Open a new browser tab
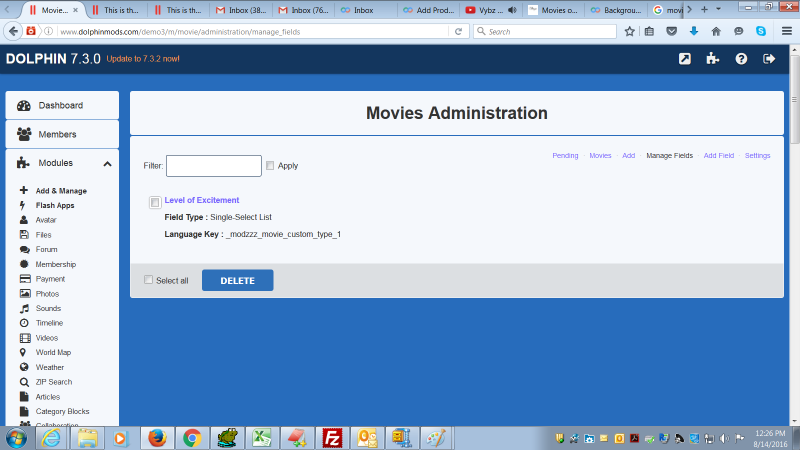The width and height of the screenshot is (800, 450). point(704,9)
